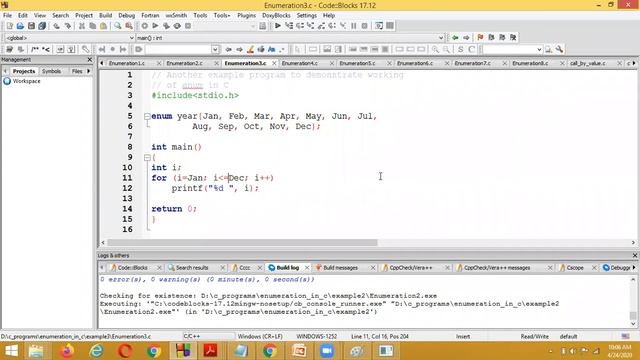
Task: Open the DoxyBlocks menu
Action: coord(276,15)
